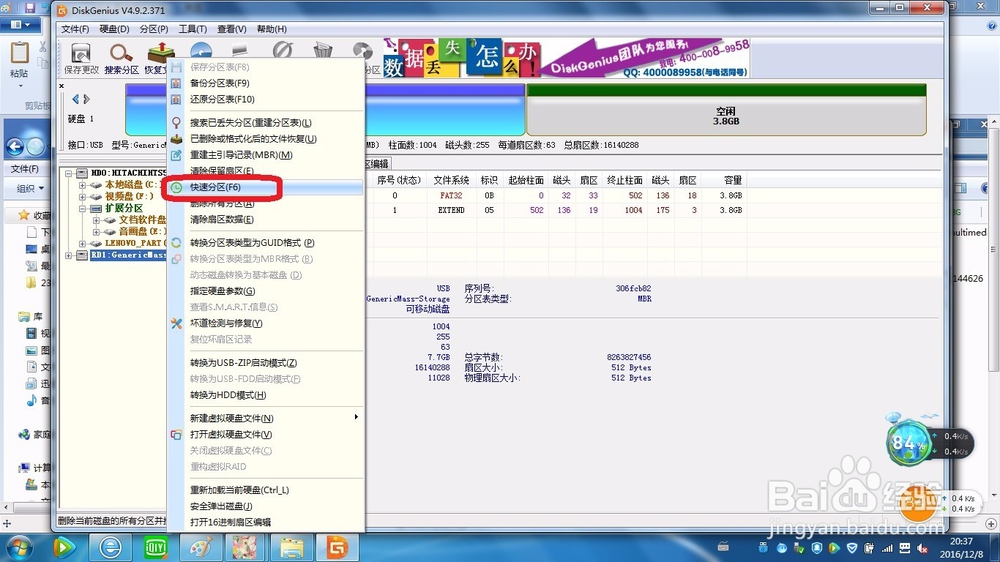Open the 硬盘(D) menu

point(114,29)
